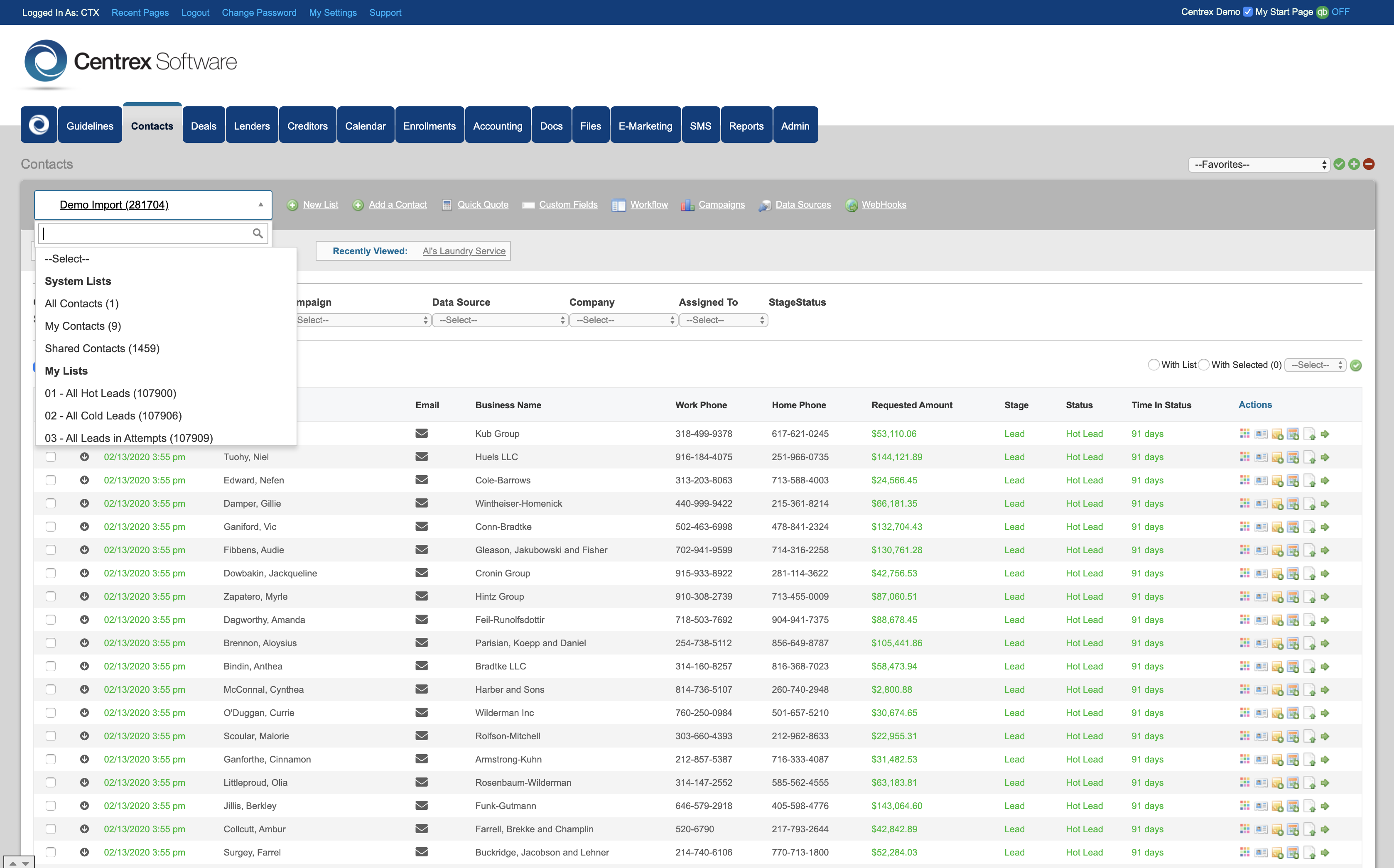Click the add calendar icon in Harber and Sons row
Screen dimensions: 1394x868
coord(1293,689)
